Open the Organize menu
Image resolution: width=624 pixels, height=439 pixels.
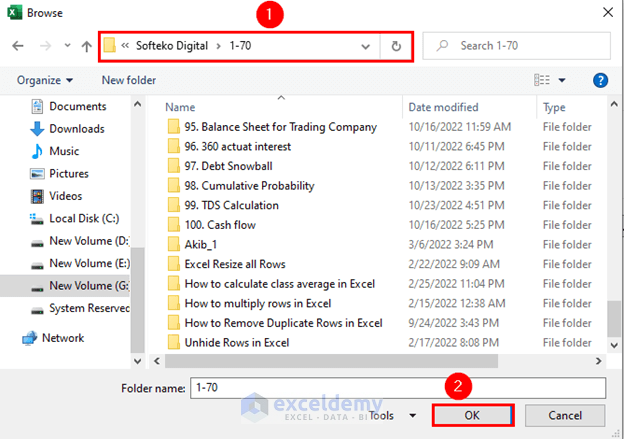point(45,80)
